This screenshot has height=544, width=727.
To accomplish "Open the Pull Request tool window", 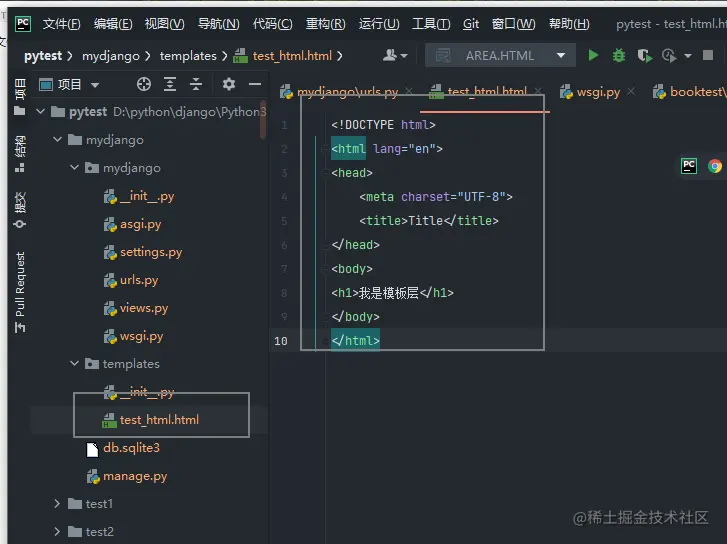I will tap(19, 292).
